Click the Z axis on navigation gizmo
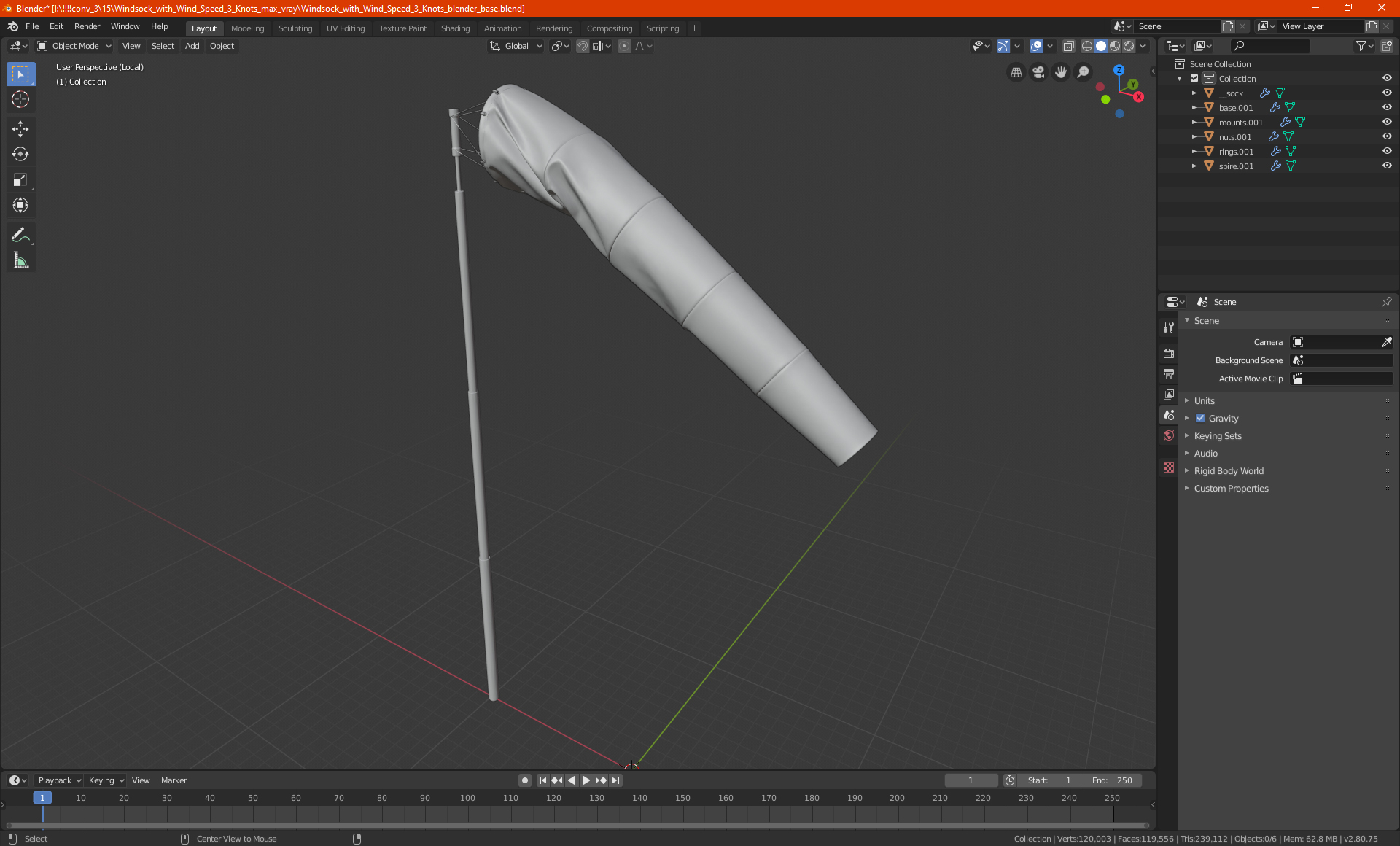1400x846 pixels. point(1119,71)
